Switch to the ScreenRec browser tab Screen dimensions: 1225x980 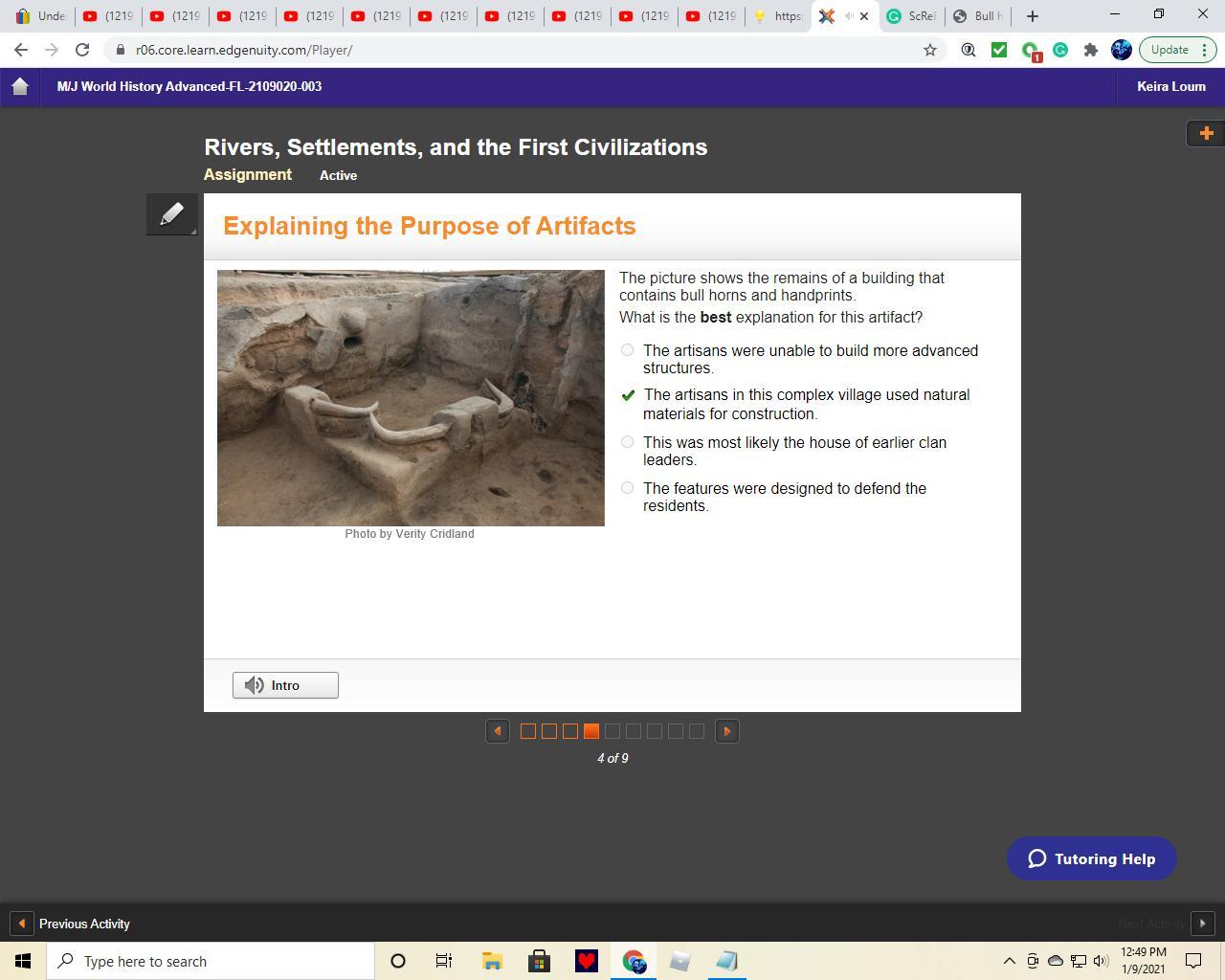point(911,16)
